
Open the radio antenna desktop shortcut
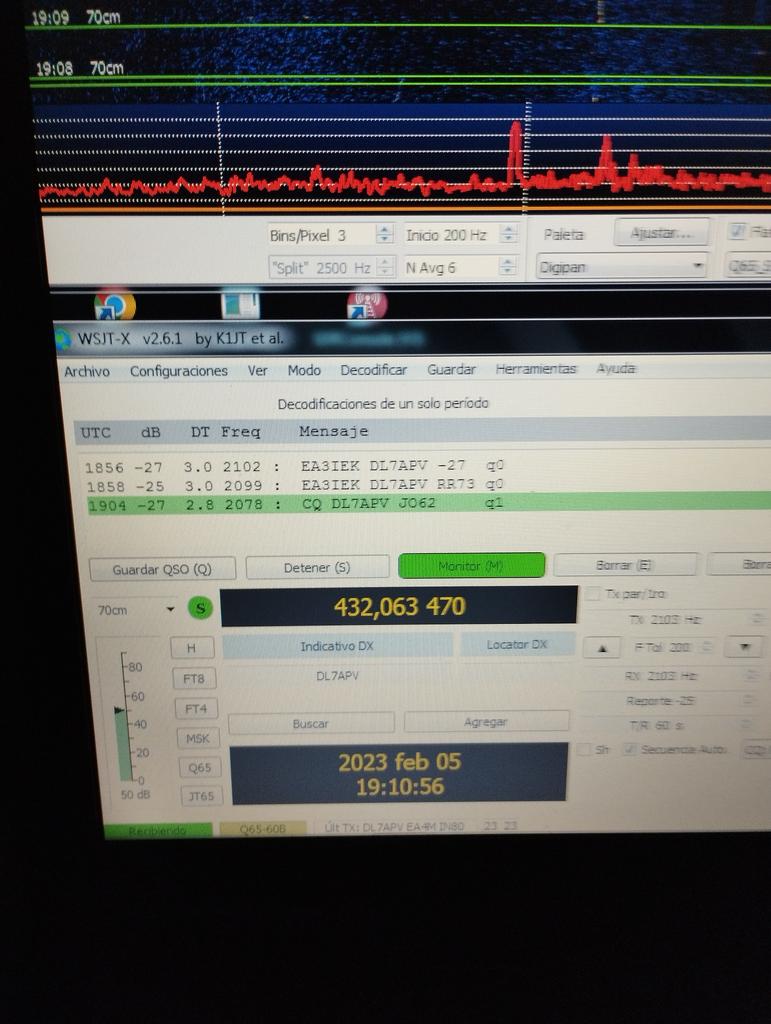click(367, 305)
